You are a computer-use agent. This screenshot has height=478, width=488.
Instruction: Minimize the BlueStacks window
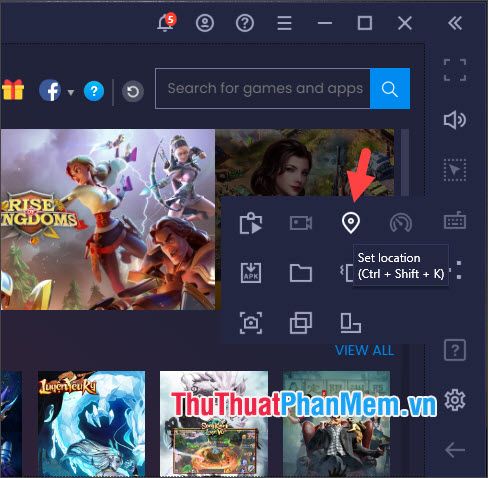(325, 23)
